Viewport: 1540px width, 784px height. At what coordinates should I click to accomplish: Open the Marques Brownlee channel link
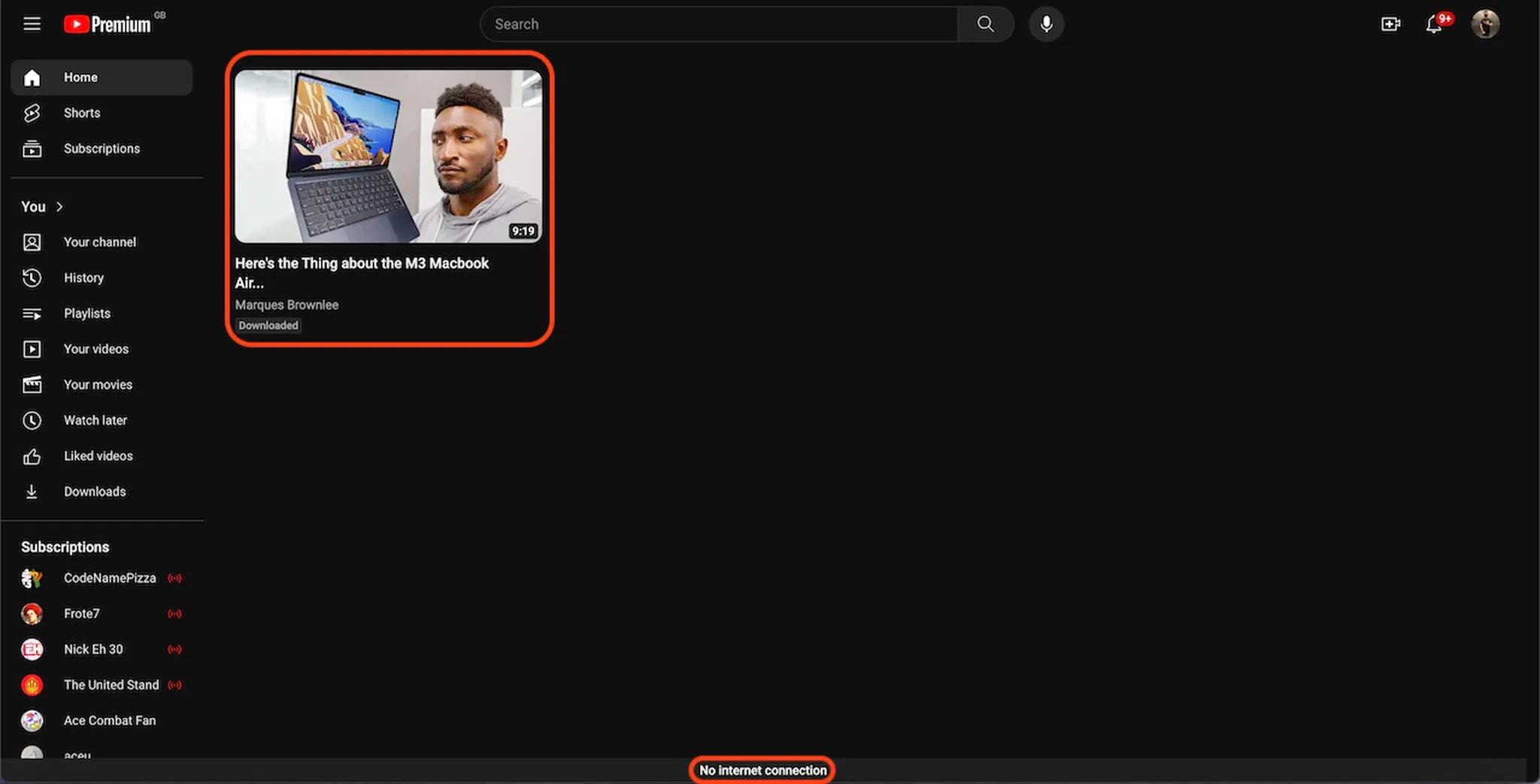[286, 305]
